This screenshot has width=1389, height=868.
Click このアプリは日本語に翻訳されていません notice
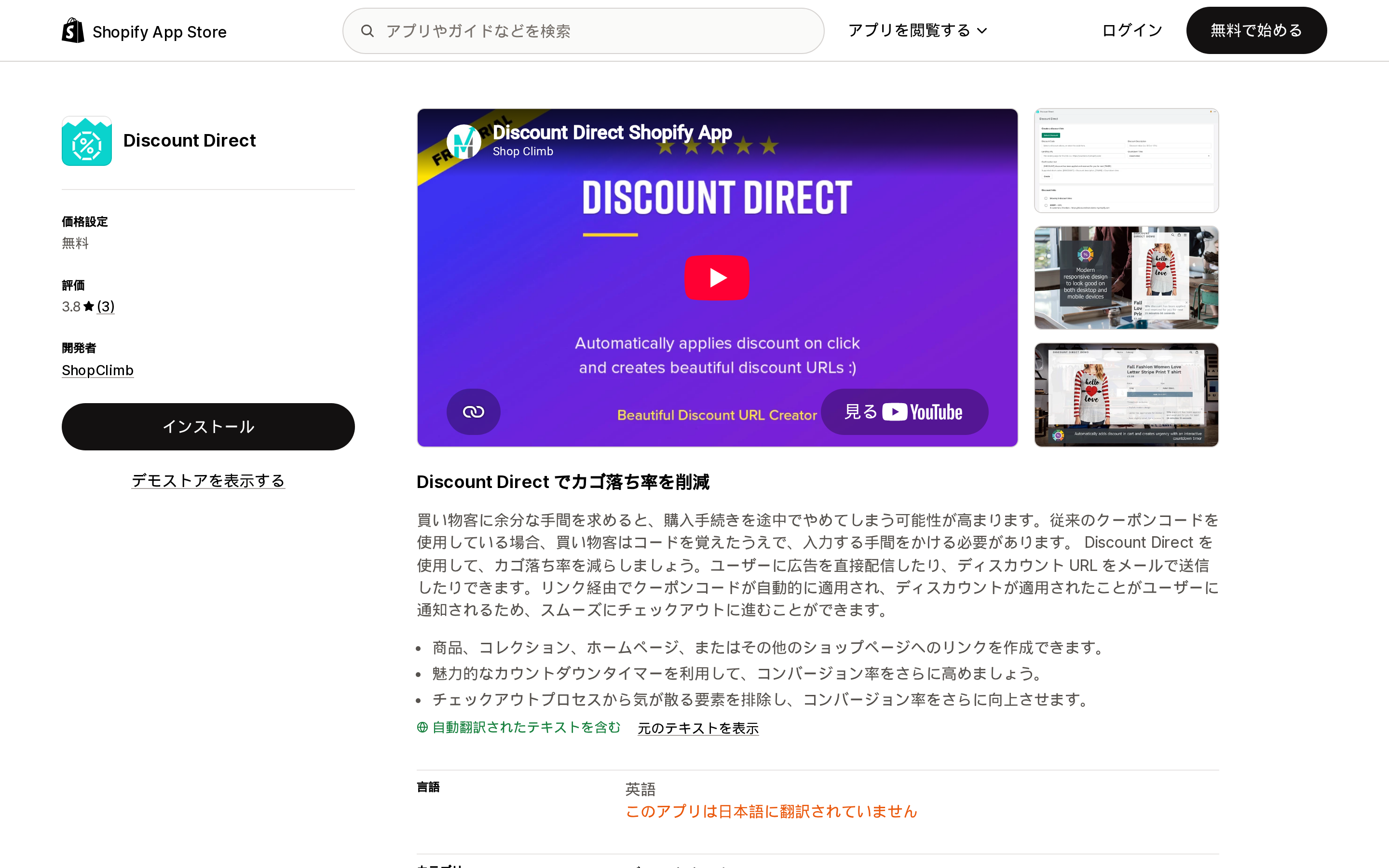point(771,812)
